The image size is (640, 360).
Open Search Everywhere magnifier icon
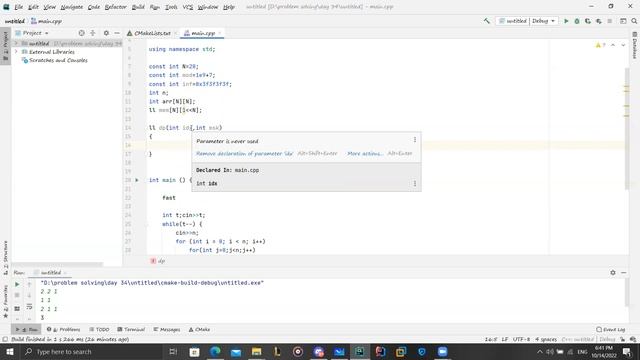[634, 21]
